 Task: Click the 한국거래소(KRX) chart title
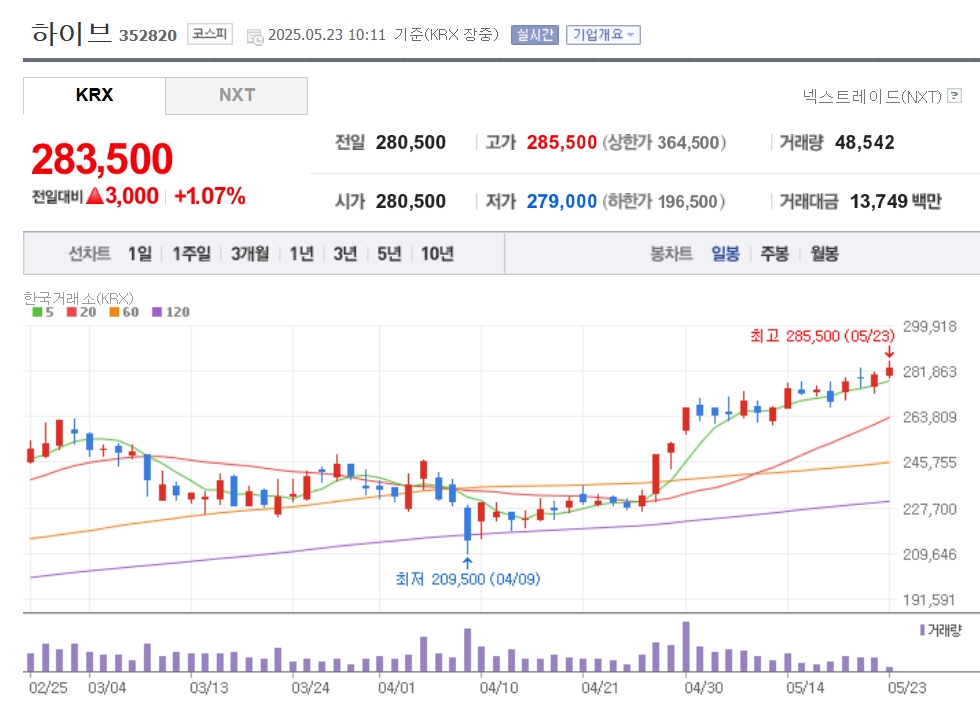pos(79,298)
